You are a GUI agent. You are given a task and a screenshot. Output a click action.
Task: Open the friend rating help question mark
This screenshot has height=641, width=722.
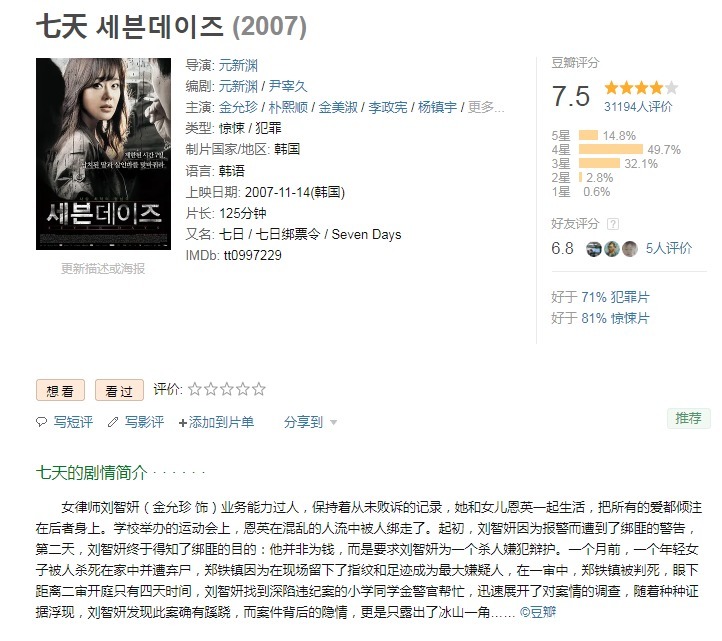pyautogui.click(x=613, y=224)
